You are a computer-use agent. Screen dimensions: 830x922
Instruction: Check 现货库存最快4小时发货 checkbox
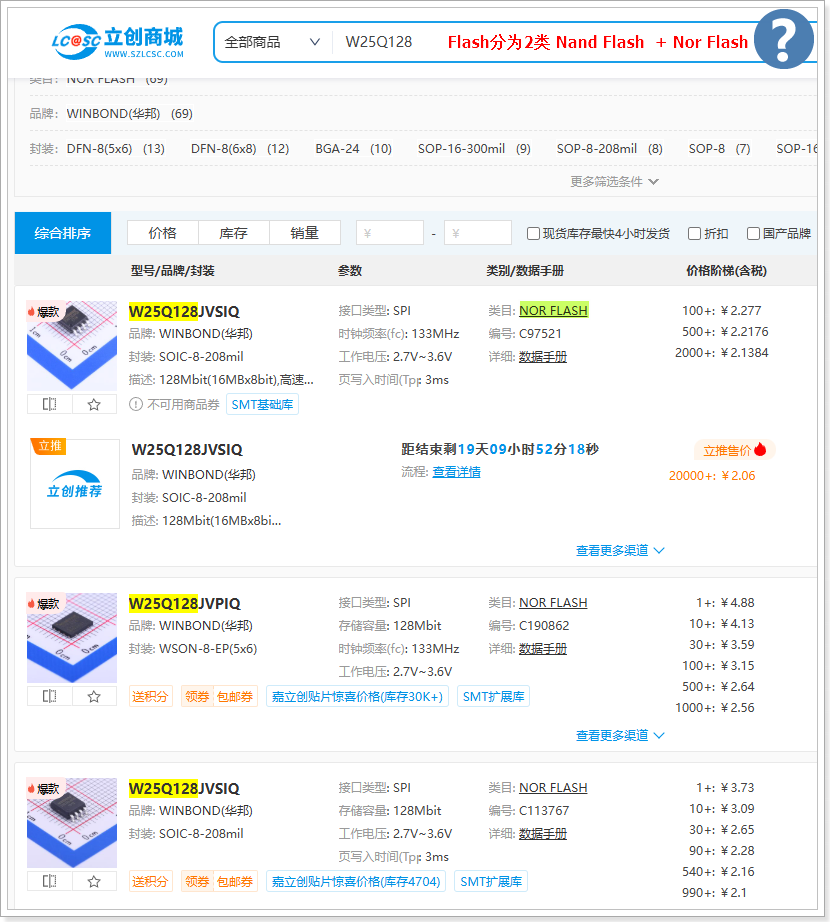tap(534, 233)
